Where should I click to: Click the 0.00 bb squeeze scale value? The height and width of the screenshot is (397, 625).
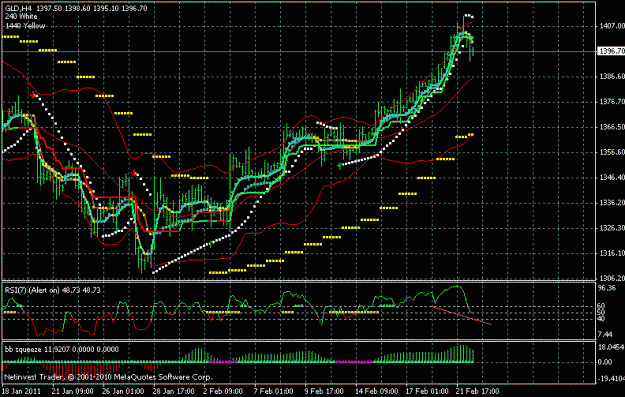[x=605, y=362]
